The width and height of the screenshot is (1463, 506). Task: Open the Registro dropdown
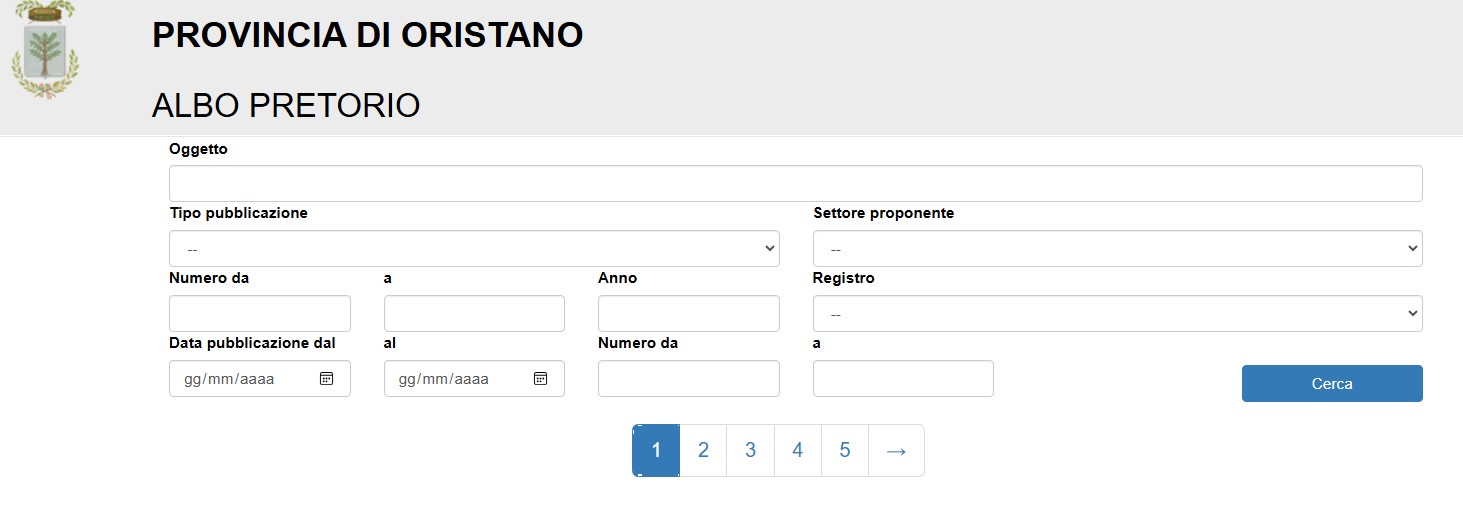[1117, 313]
